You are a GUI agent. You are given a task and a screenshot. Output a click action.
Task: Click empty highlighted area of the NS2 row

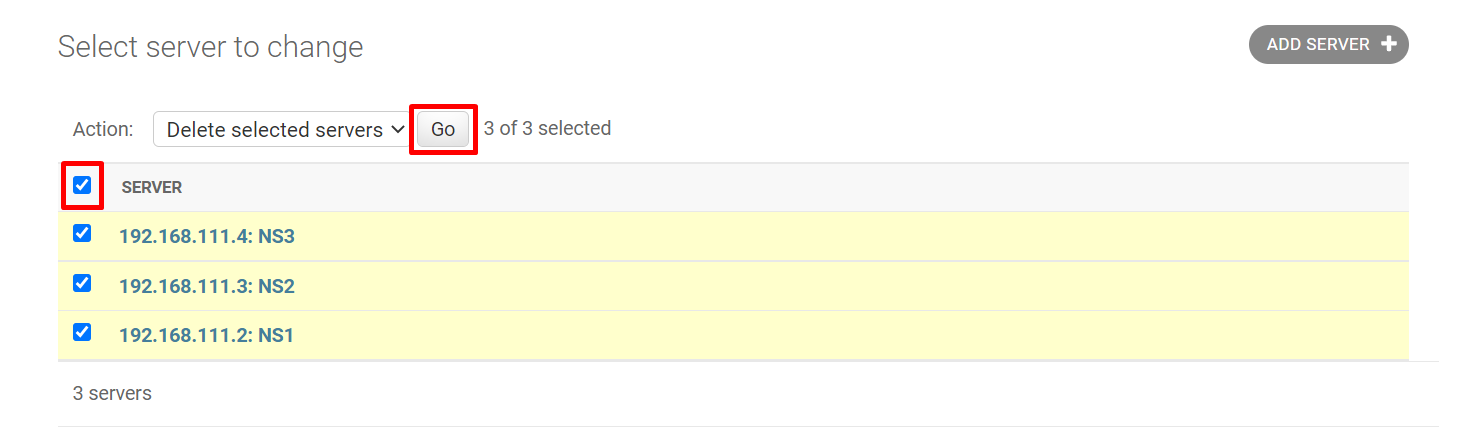pos(800,286)
